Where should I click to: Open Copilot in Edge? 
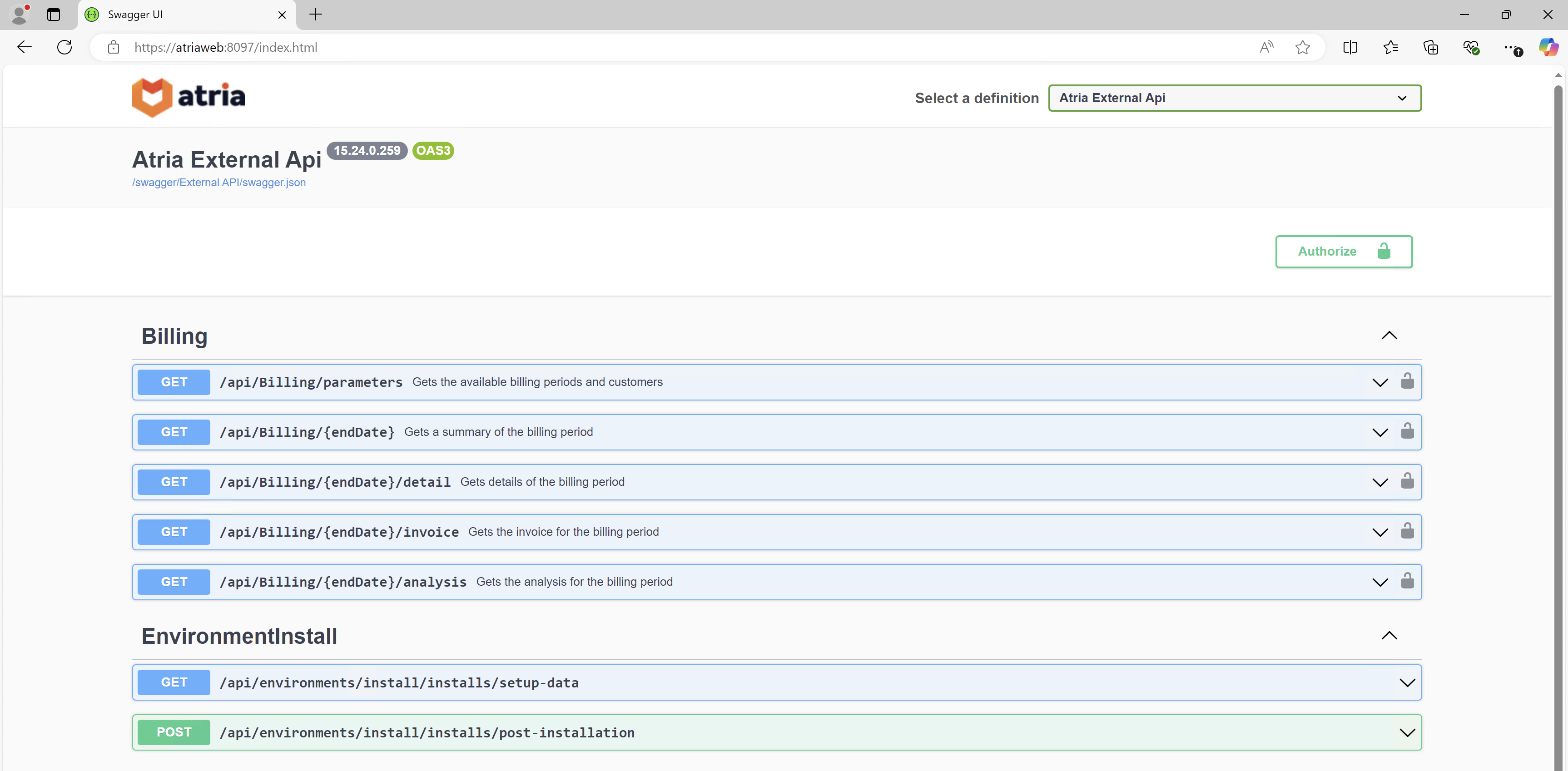pos(1548,47)
